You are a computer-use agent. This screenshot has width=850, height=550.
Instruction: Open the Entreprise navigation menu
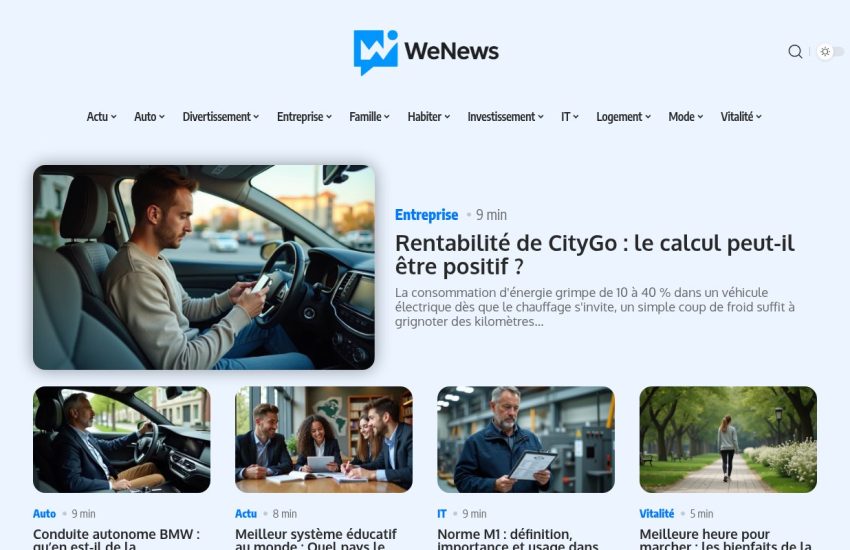pyautogui.click(x=304, y=117)
